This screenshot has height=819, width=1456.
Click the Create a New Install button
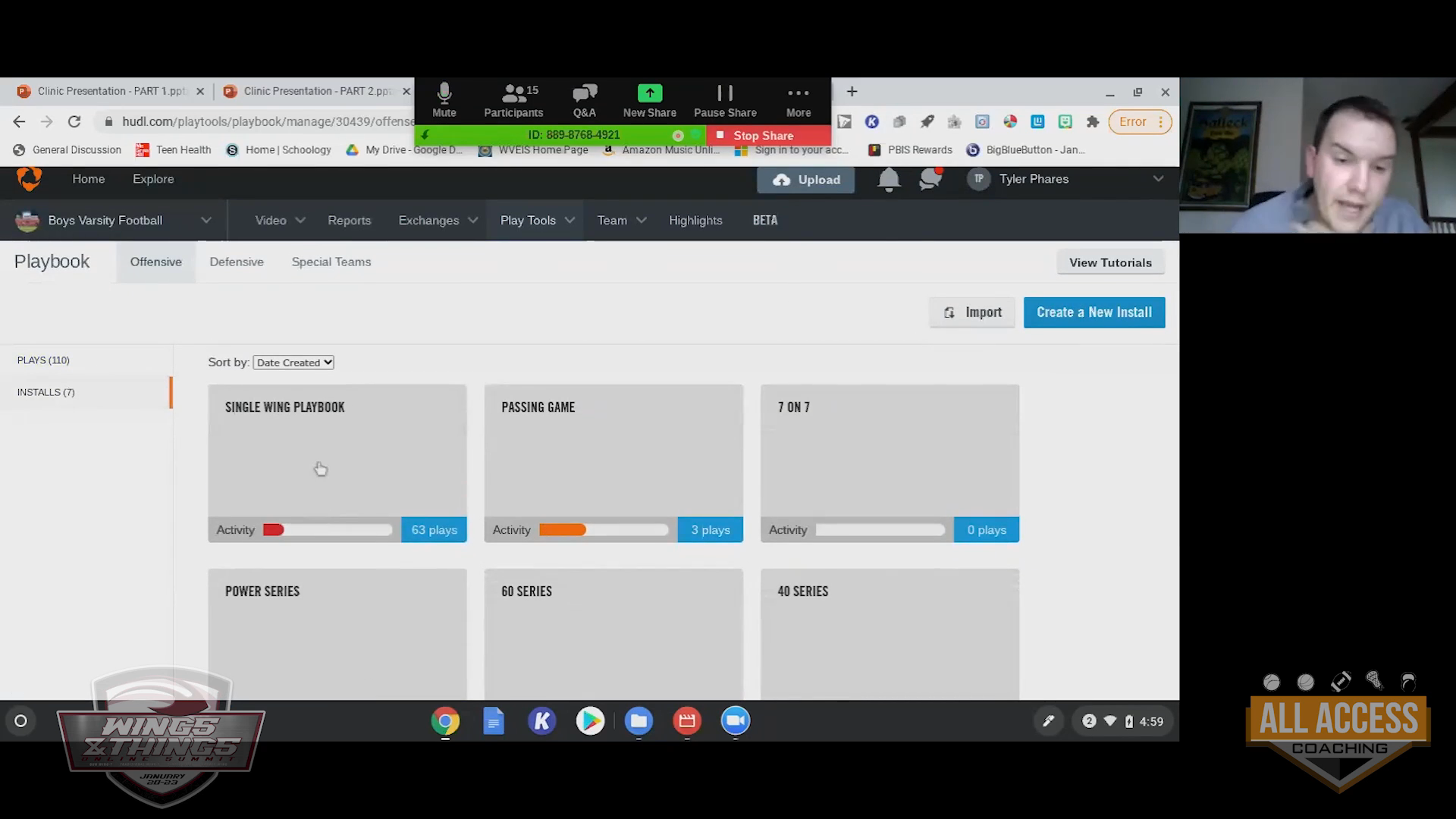[1094, 312]
